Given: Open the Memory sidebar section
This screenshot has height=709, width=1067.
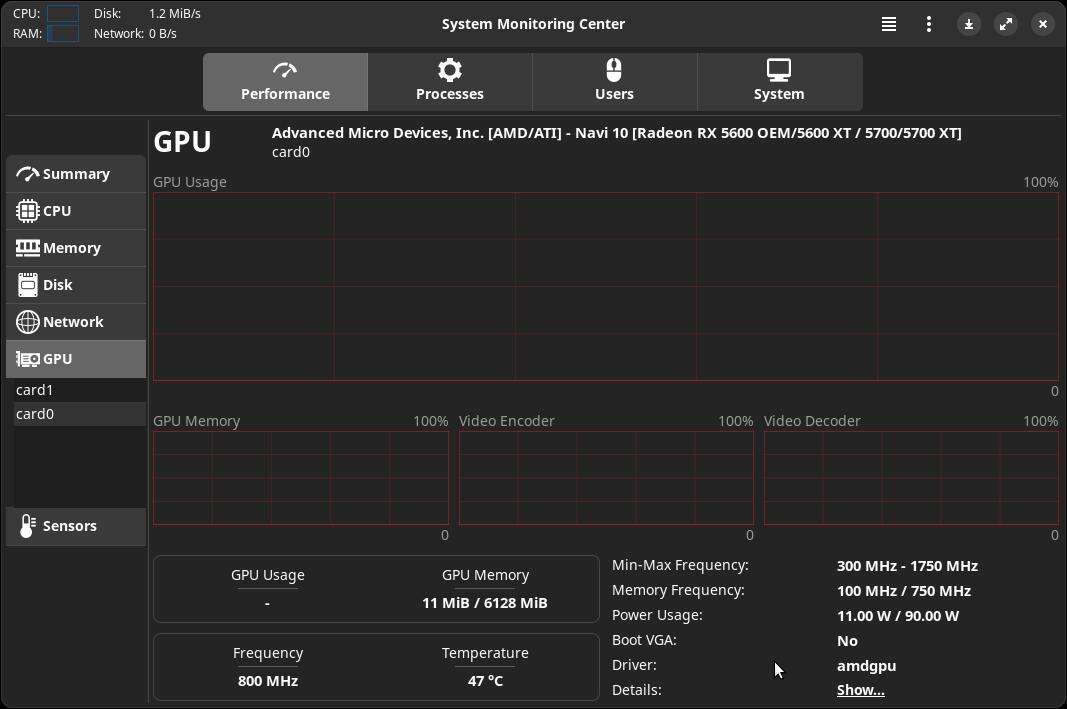Looking at the screenshot, I should (76, 248).
